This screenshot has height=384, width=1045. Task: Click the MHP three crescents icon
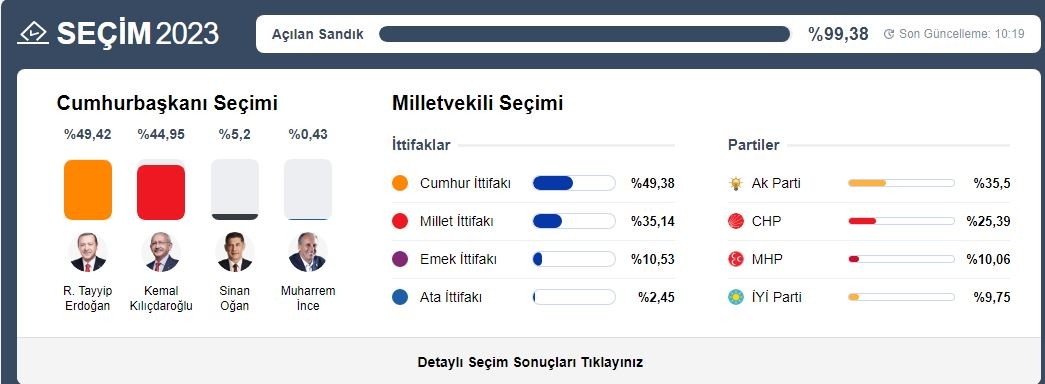[x=736, y=259]
